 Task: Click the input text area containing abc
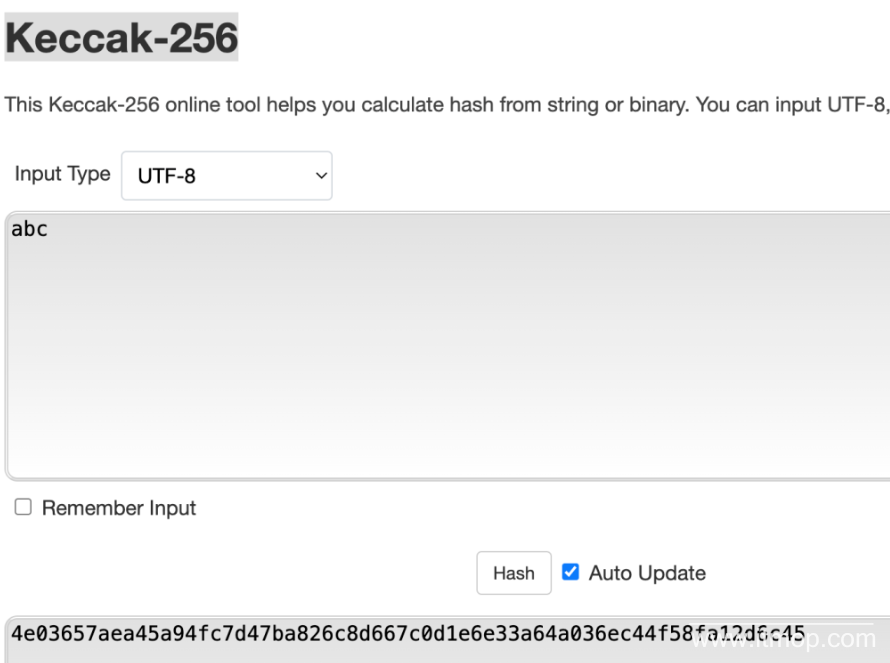[447, 345]
